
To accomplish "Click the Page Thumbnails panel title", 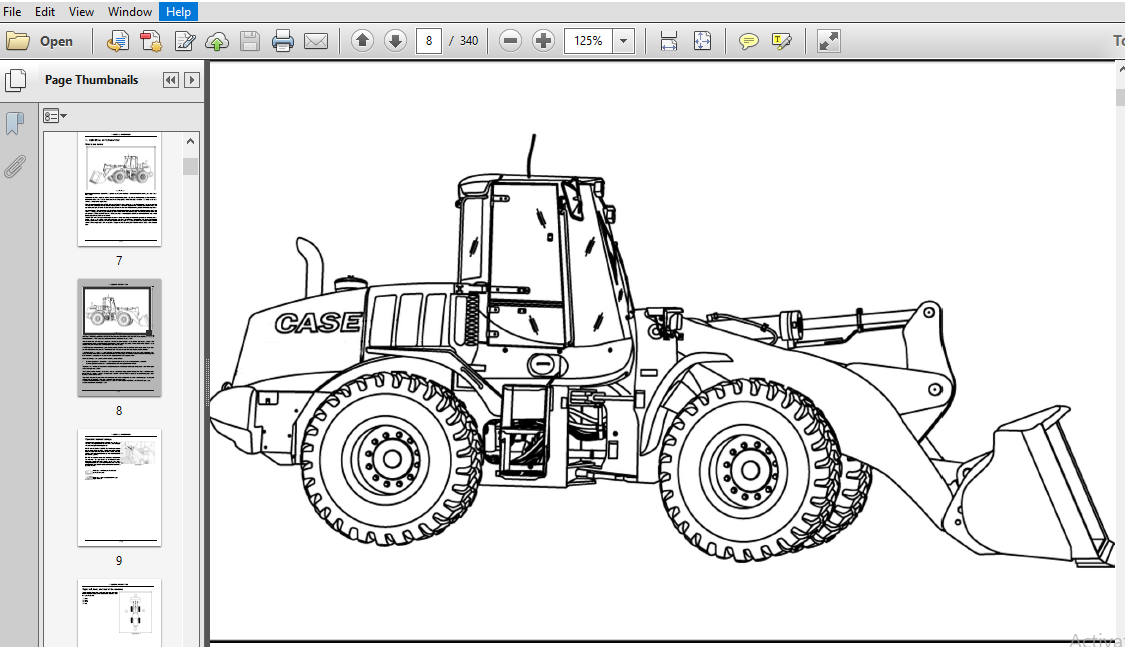I will tap(91, 80).
